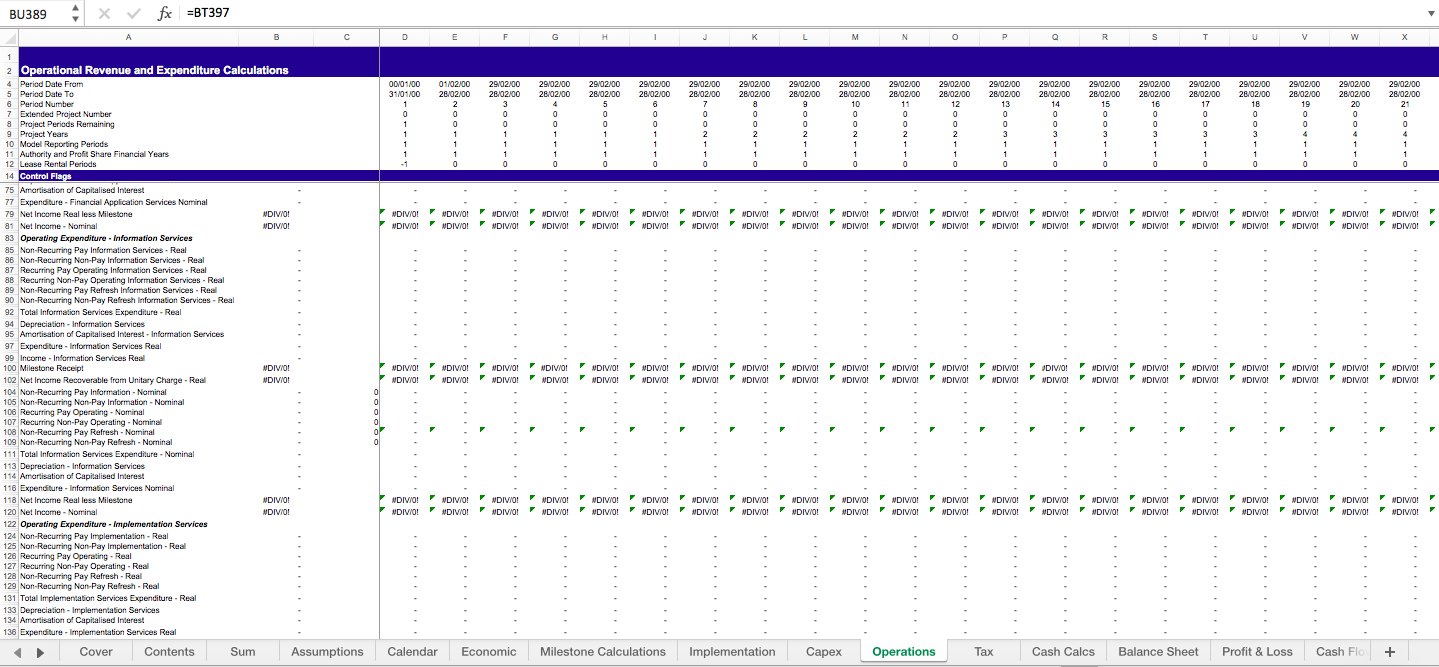Switch to the Economic sheet tab
The width and height of the screenshot is (1439, 667).
click(489, 651)
